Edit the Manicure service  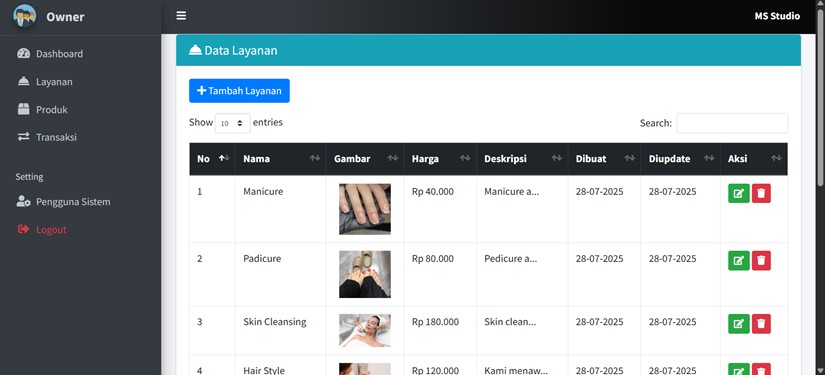[739, 193]
